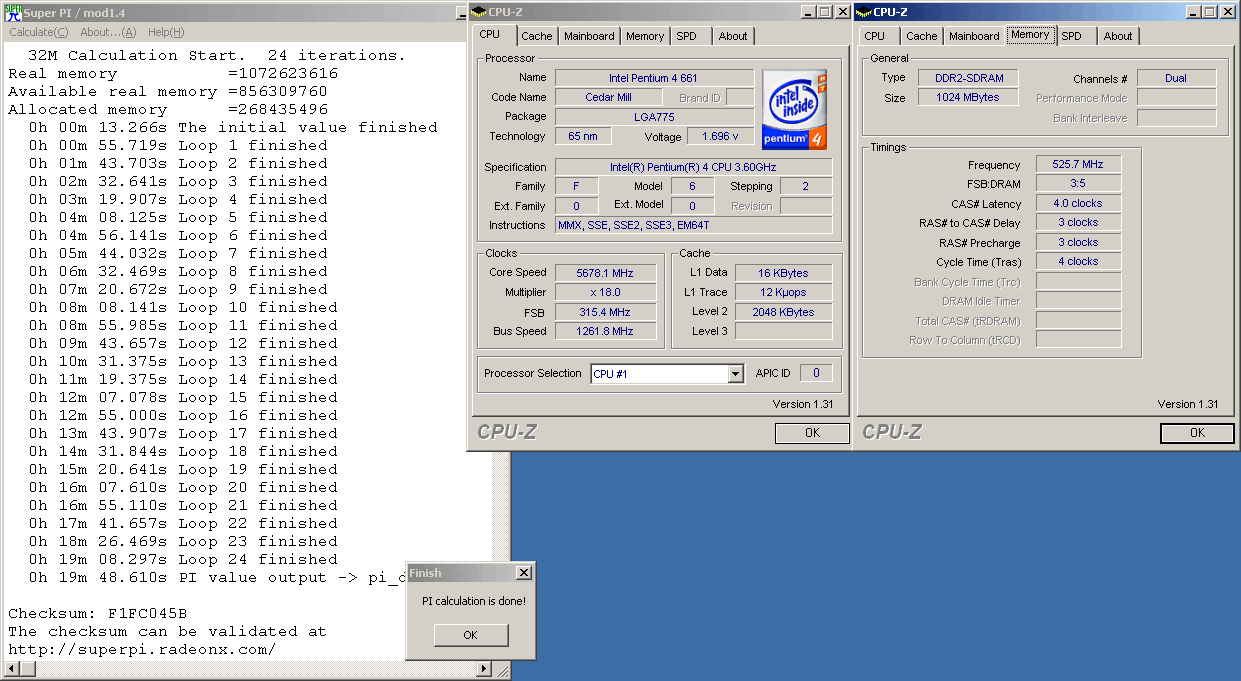1241x681 pixels.
Task: Open the About menu in Super PI
Action: (108, 32)
